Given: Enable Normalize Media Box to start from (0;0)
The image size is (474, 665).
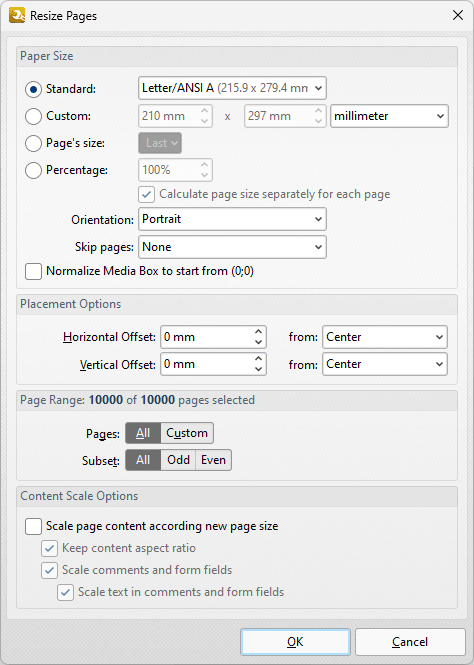Looking at the screenshot, I should click(33, 271).
